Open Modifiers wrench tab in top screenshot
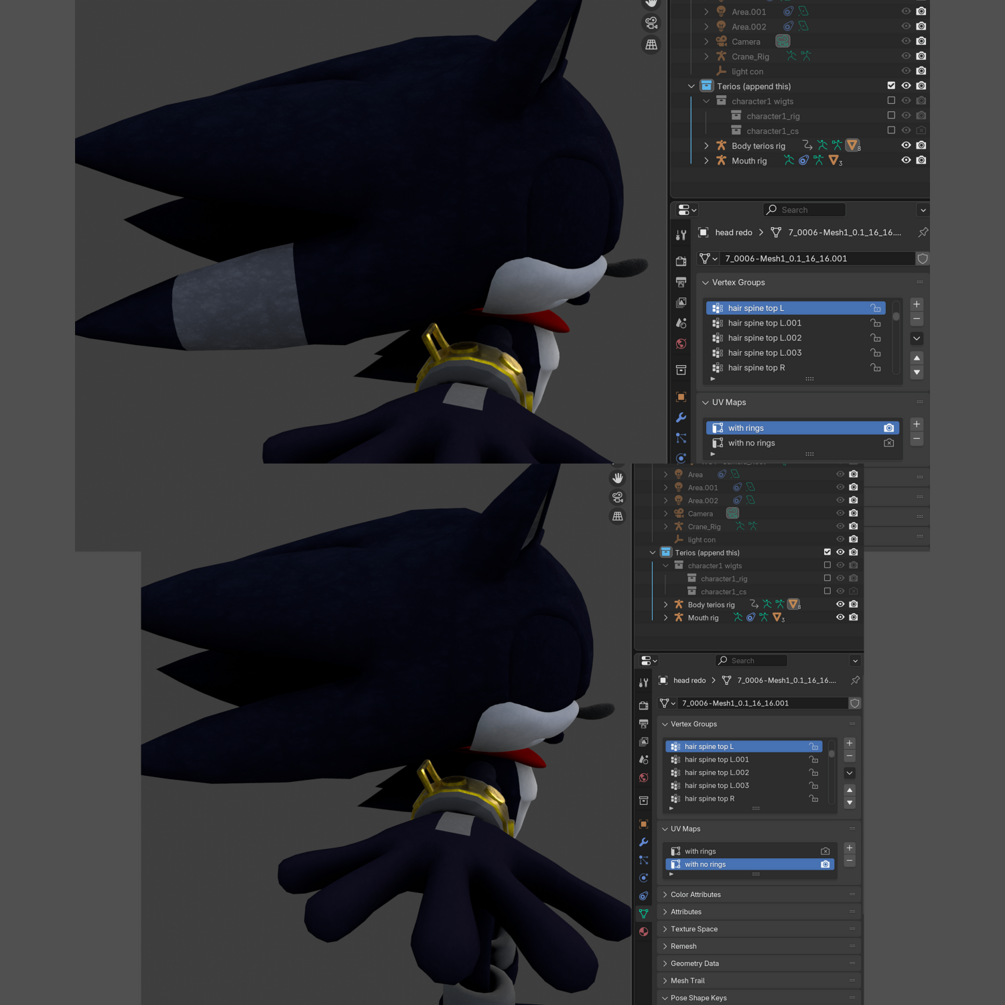Image resolution: width=1005 pixels, height=1005 pixels. coord(681,418)
